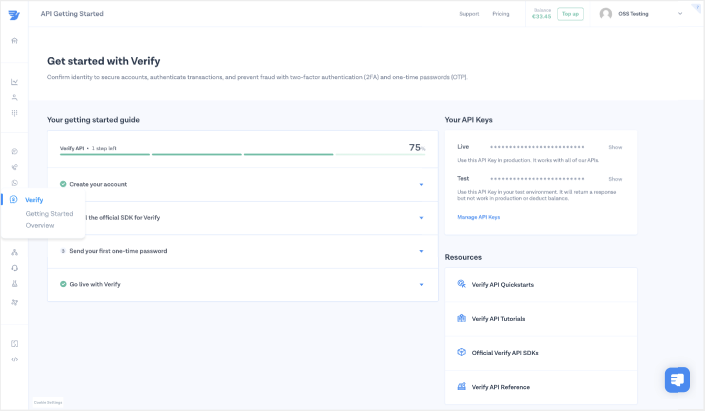
Task: Click the Bird logo in the sidebar
Action: click(14, 14)
